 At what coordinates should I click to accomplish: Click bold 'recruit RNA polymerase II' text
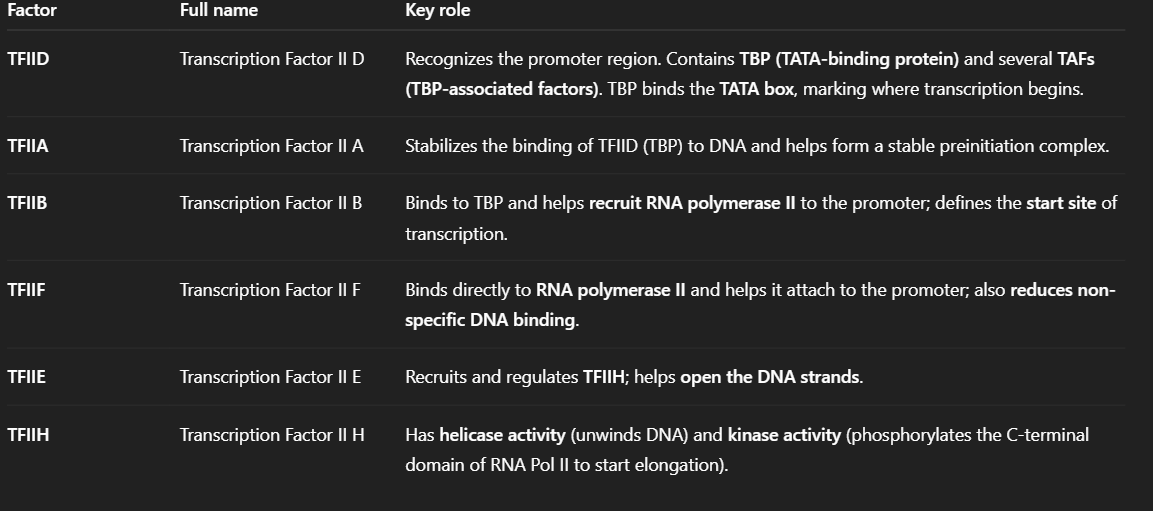692,203
